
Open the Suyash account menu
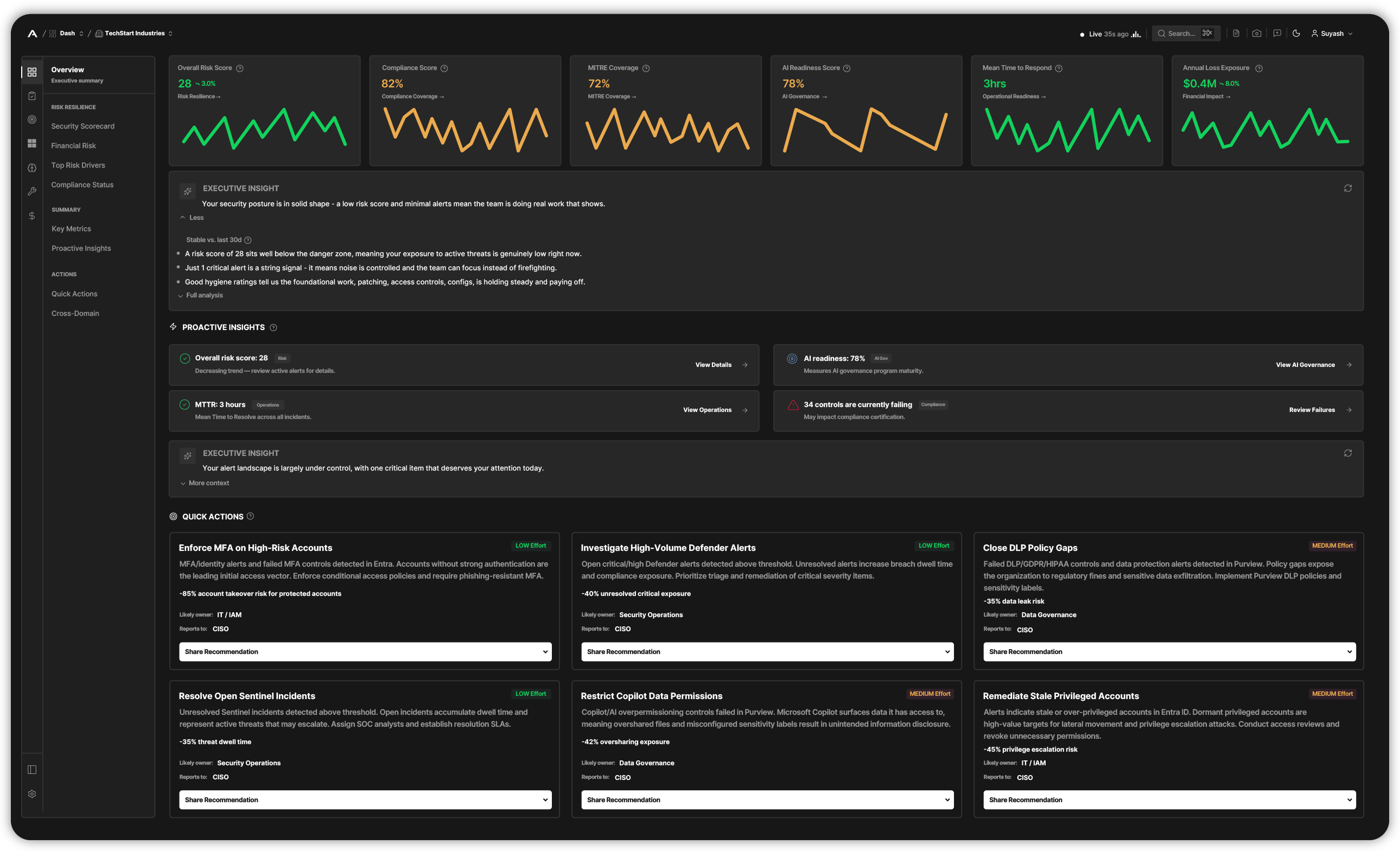[1332, 33]
